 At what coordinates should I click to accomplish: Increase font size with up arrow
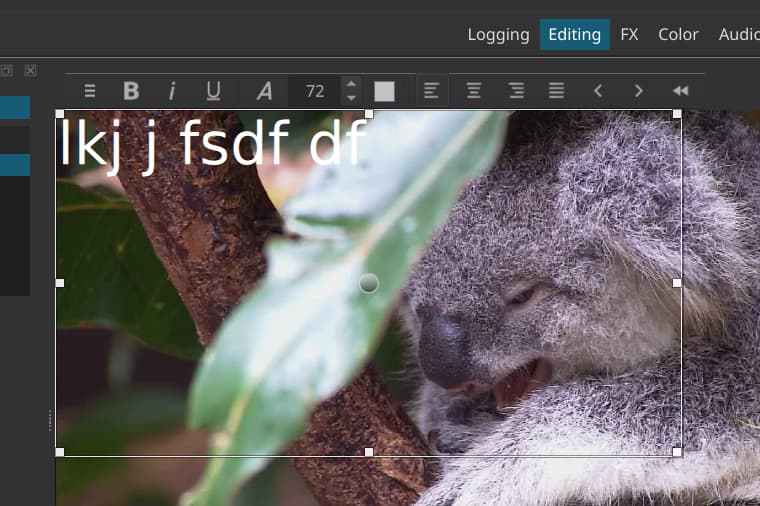coord(351,84)
